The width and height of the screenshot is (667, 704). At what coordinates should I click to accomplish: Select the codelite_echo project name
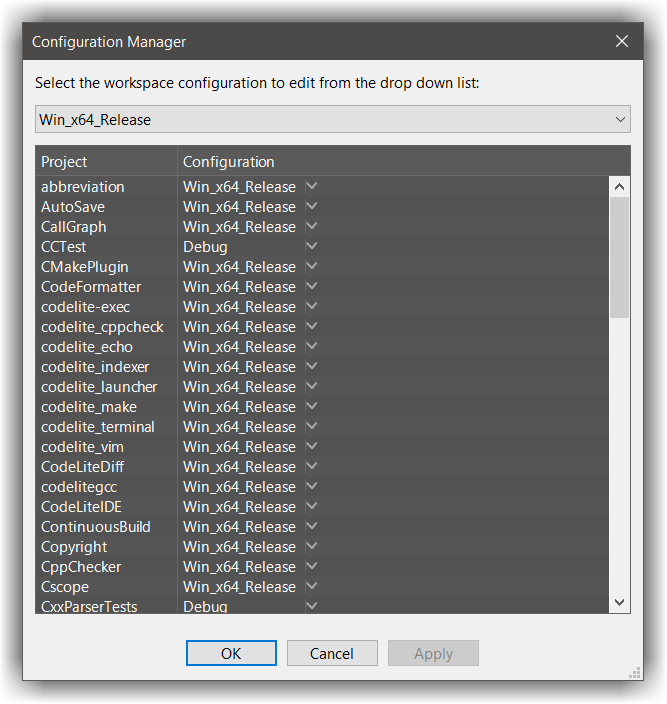click(x=87, y=347)
